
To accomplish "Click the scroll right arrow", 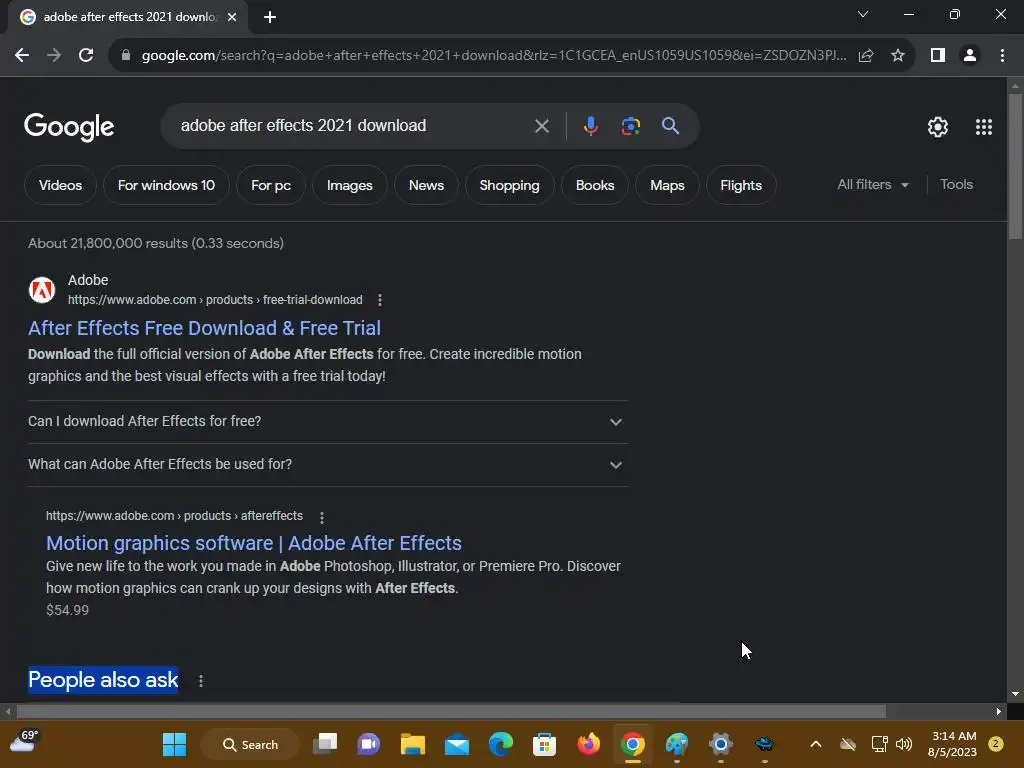I will (999, 711).
